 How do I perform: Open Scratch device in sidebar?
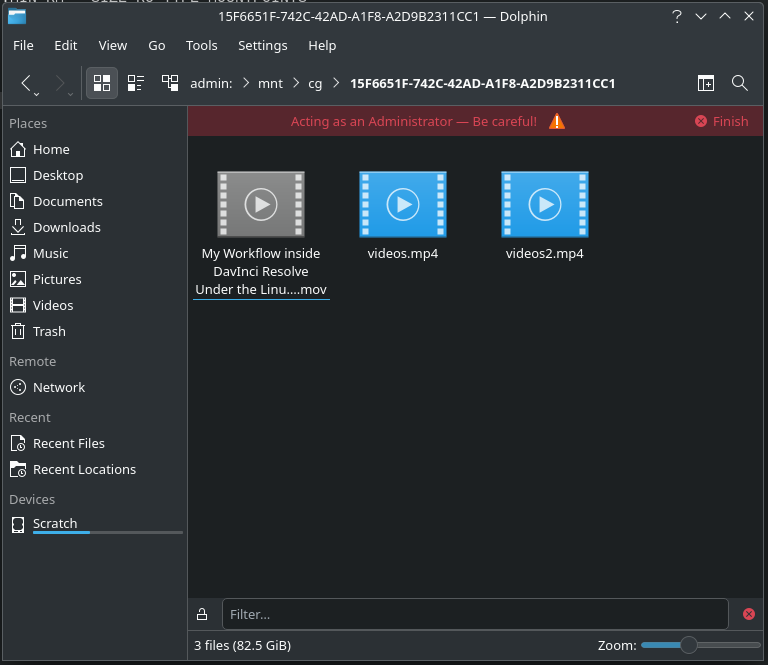pos(55,523)
